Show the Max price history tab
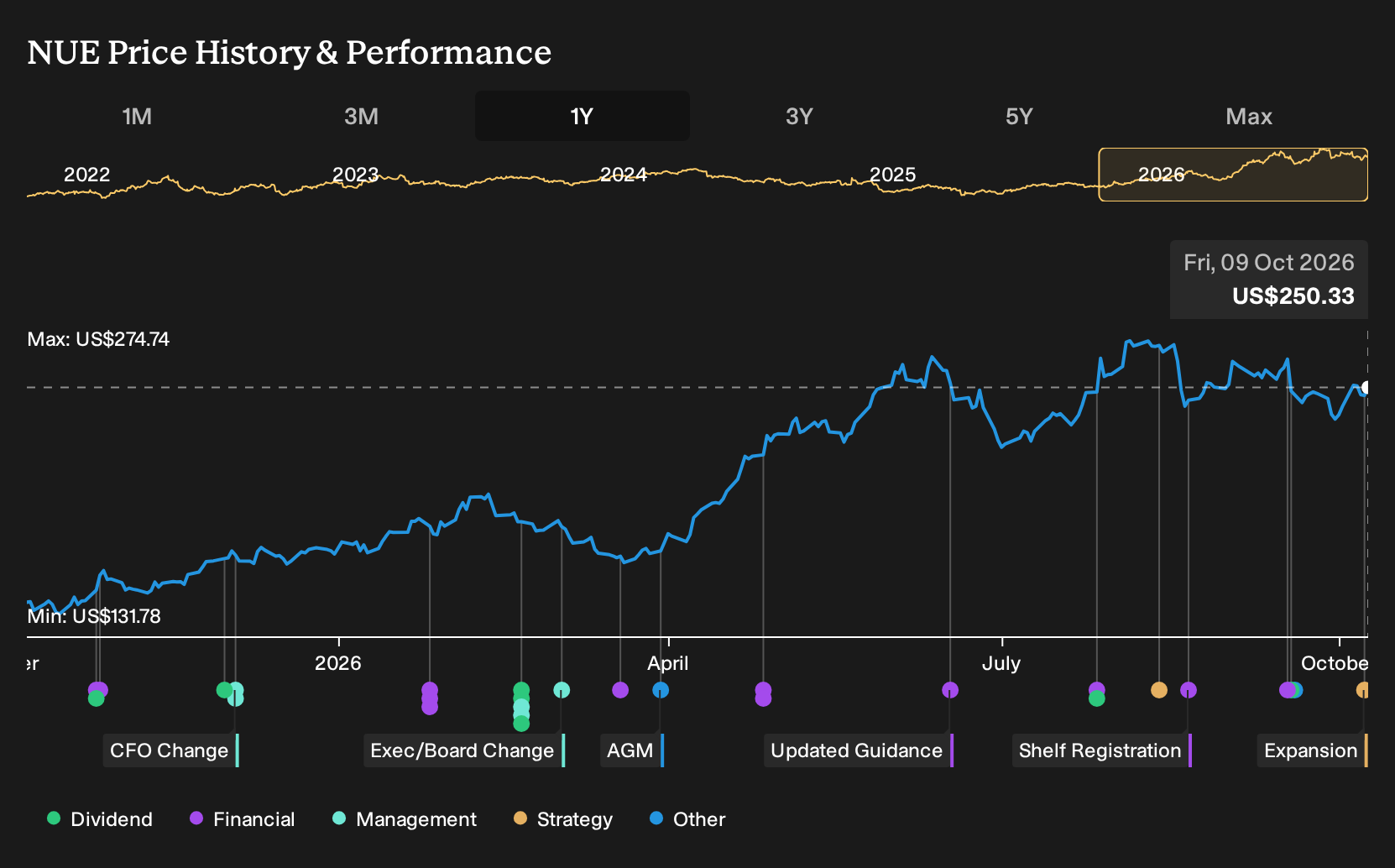Image resolution: width=1395 pixels, height=868 pixels. coord(1249,116)
